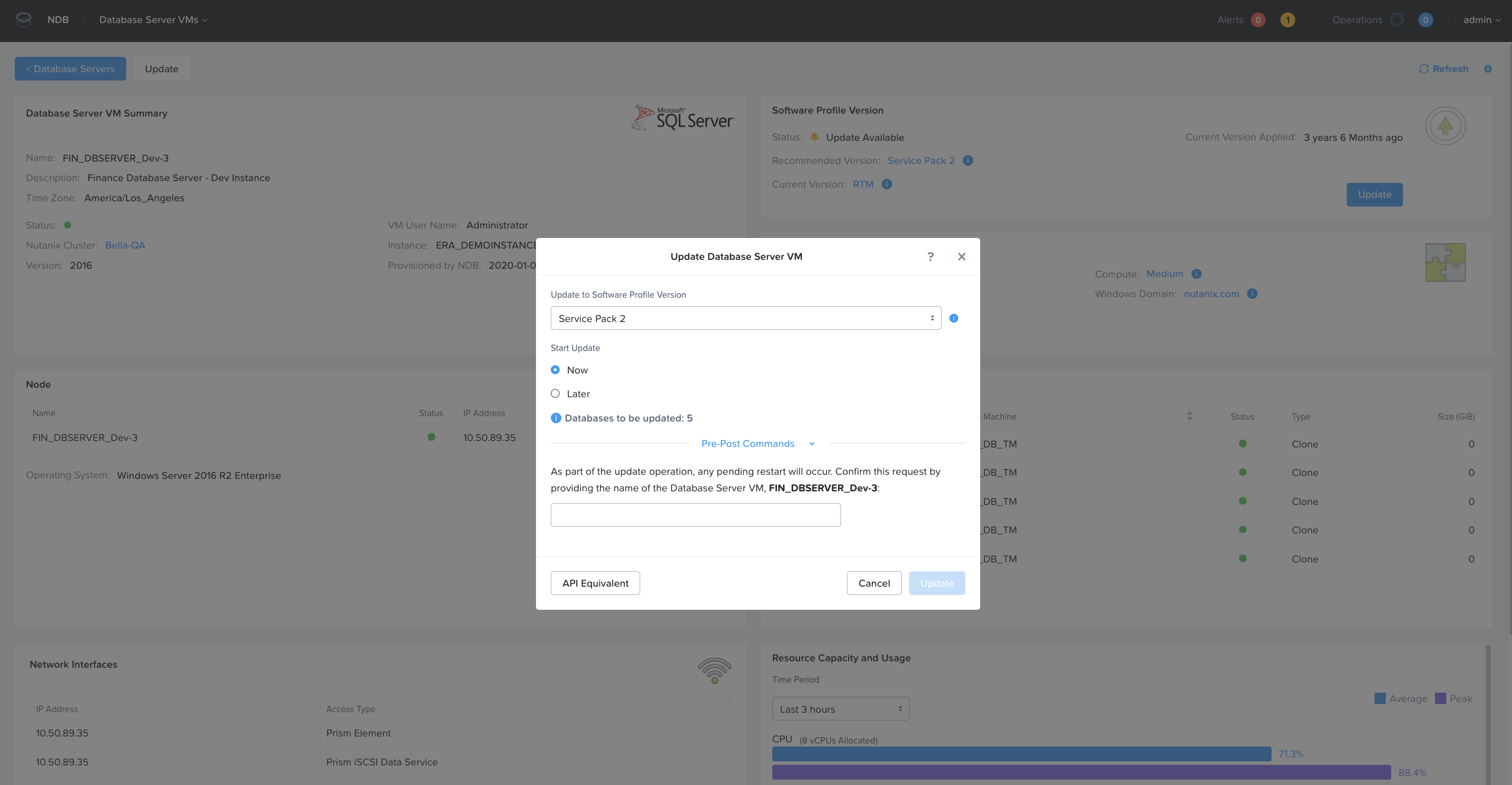This screenshot has width=1512, height=785.
Task: Open the Last 3 hours time period dropdown
Action: click(x=840, y=709)
